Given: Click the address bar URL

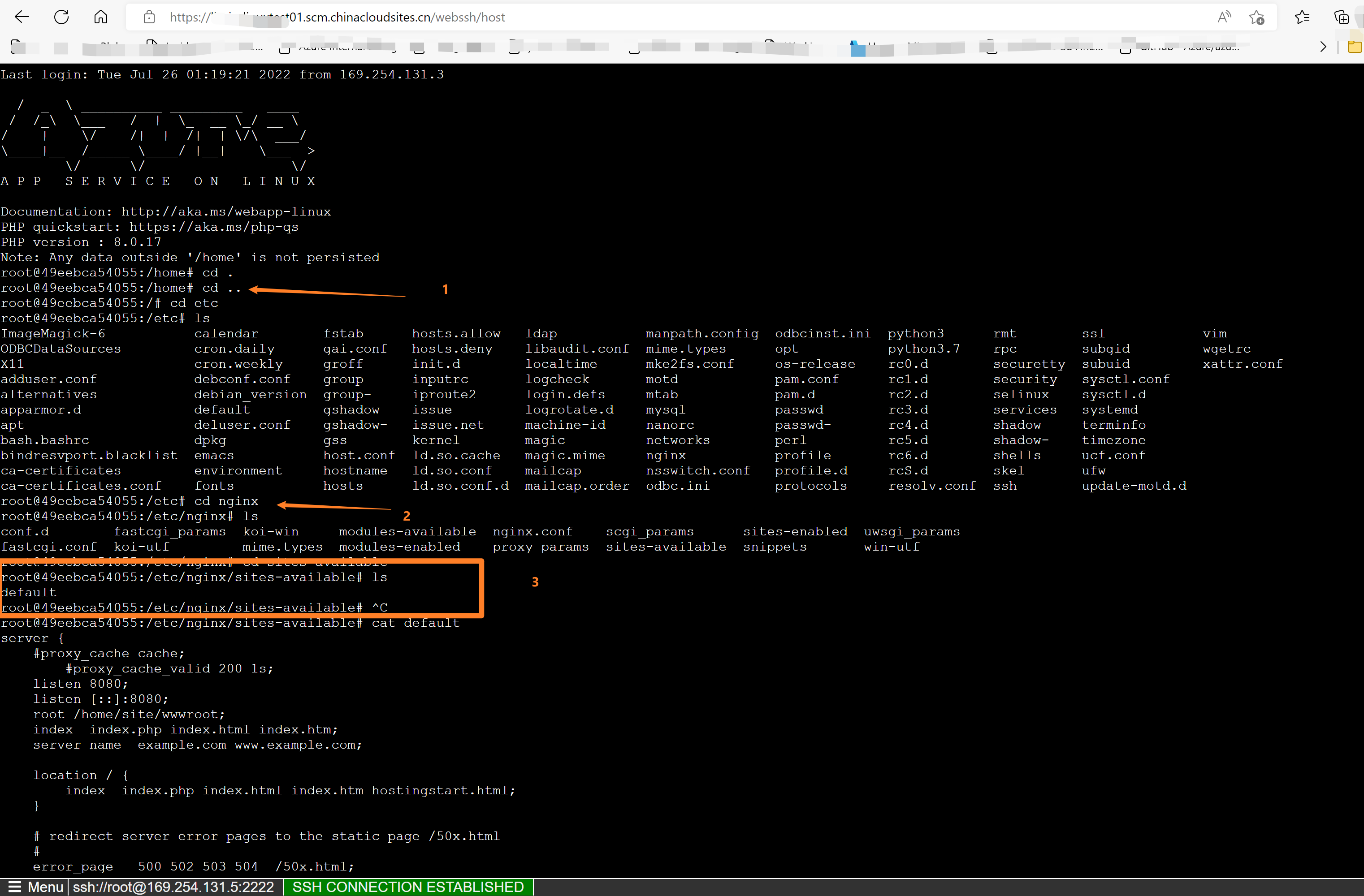Looking at the screenshot, I should coord(367,17).
